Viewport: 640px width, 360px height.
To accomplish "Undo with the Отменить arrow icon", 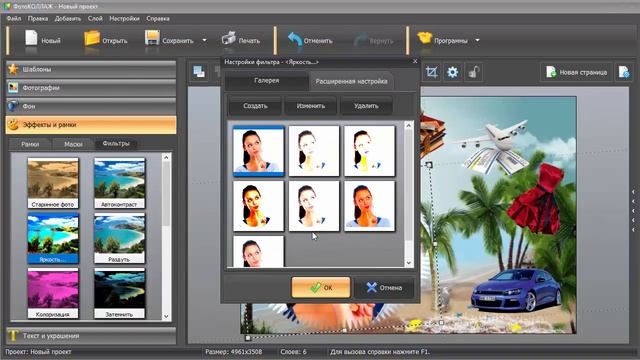I will point(294,40).
